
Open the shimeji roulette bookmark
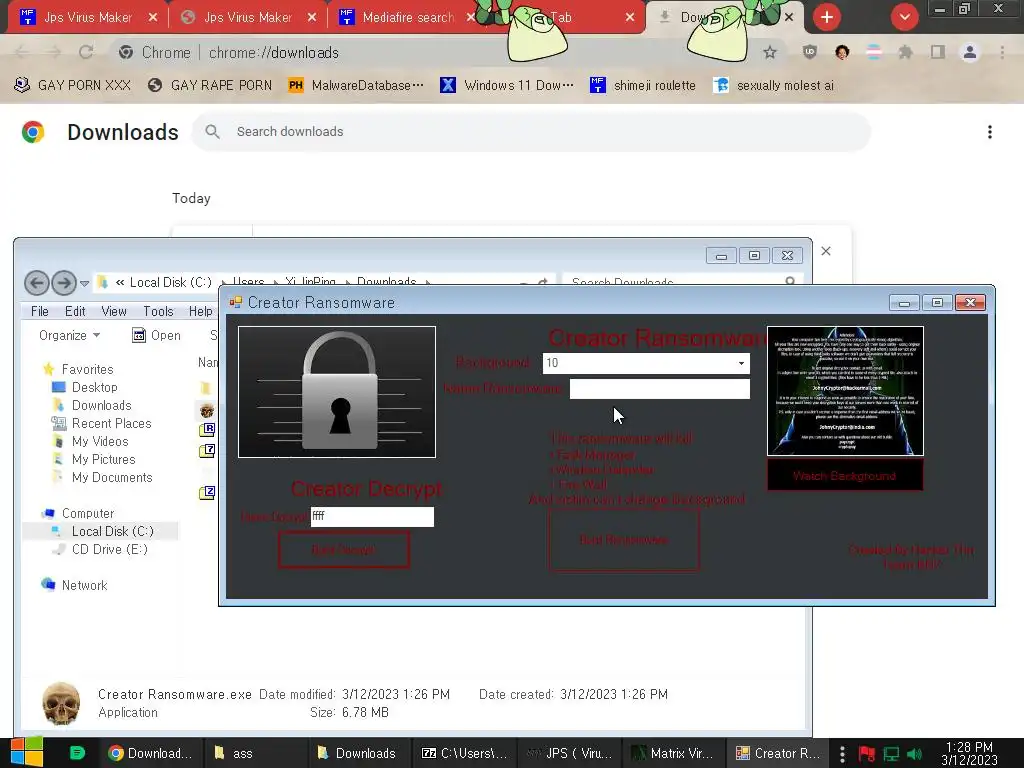click(643, 85)
